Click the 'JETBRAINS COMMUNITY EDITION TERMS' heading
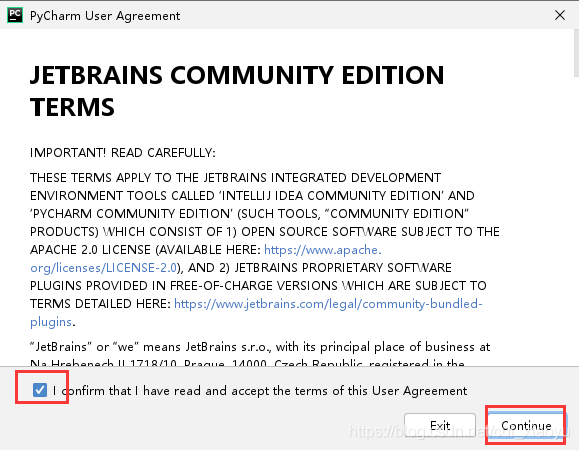 click(237, 90)
